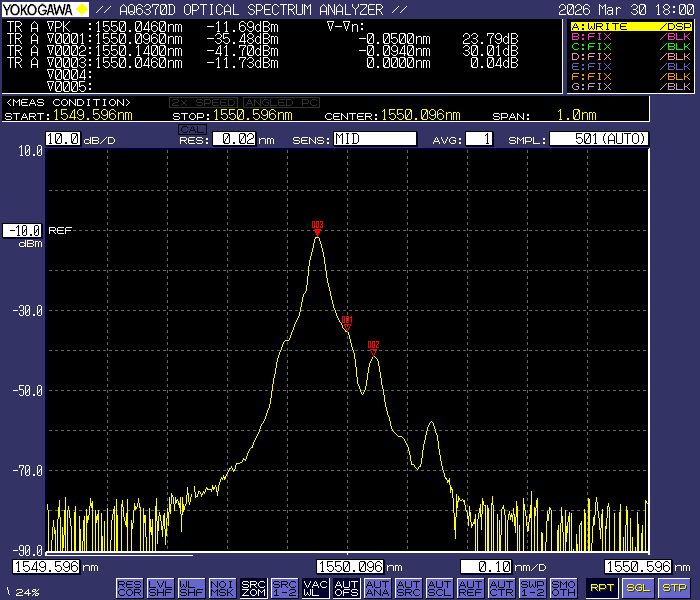The height and width of the screenshot is (600, 700).
Task: Toggle the AUT CTR auto center icon
Action: [x=501, y=588]
